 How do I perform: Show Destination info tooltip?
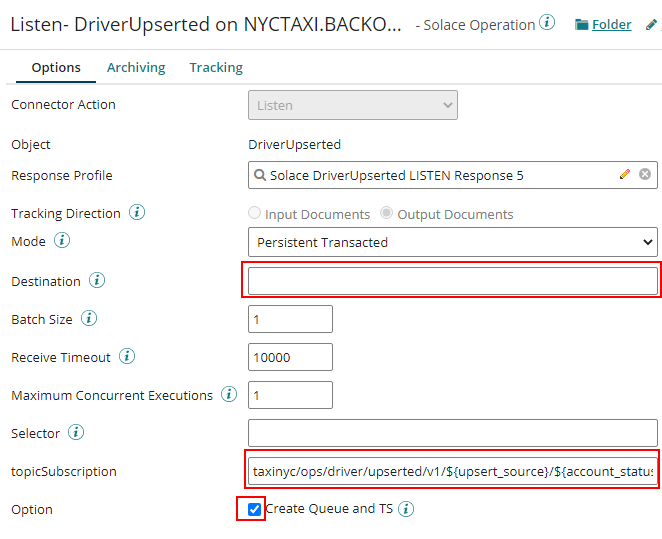click(97, 281)
